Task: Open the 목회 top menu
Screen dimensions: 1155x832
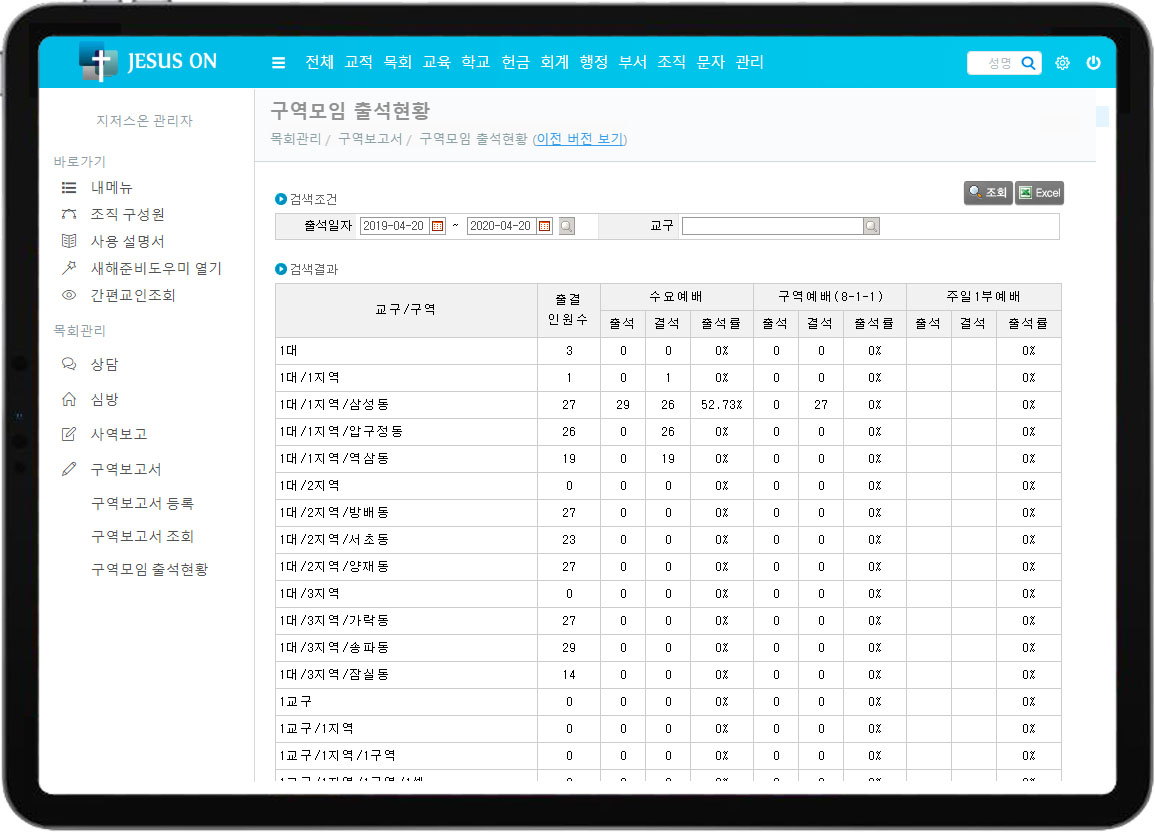Action: pyautogui.click(x=397, y=62)
